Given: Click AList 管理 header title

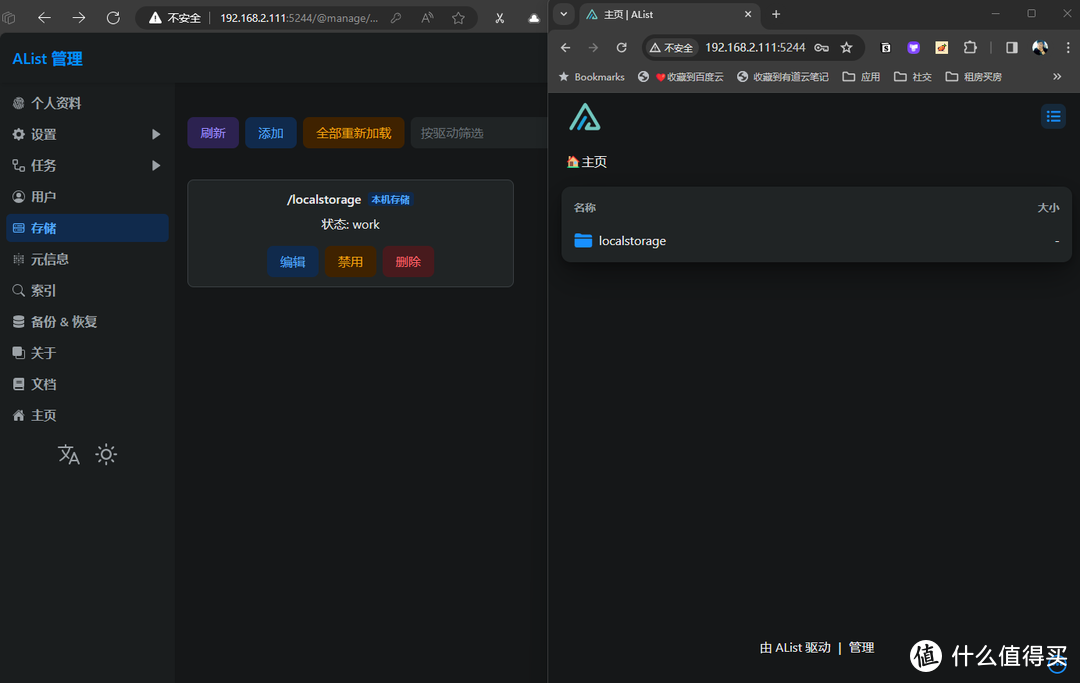Looking at the screenshot, I should (x=48, y=59).
